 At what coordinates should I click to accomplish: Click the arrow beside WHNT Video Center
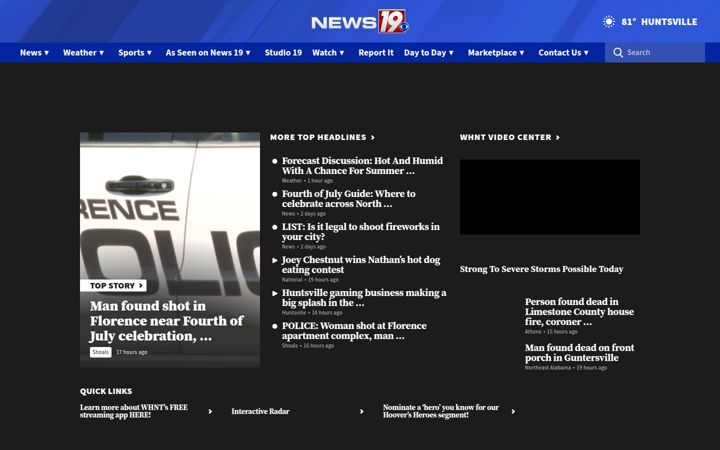pyautogui.click(x=558, y=137)
